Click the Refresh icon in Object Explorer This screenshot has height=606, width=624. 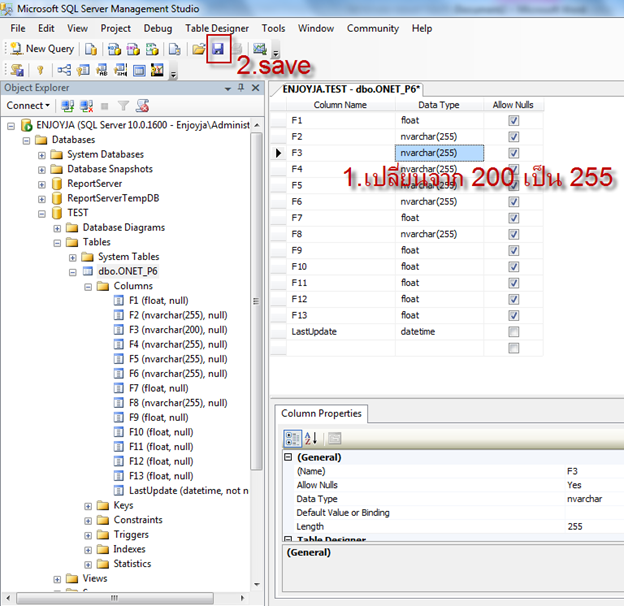142,106
